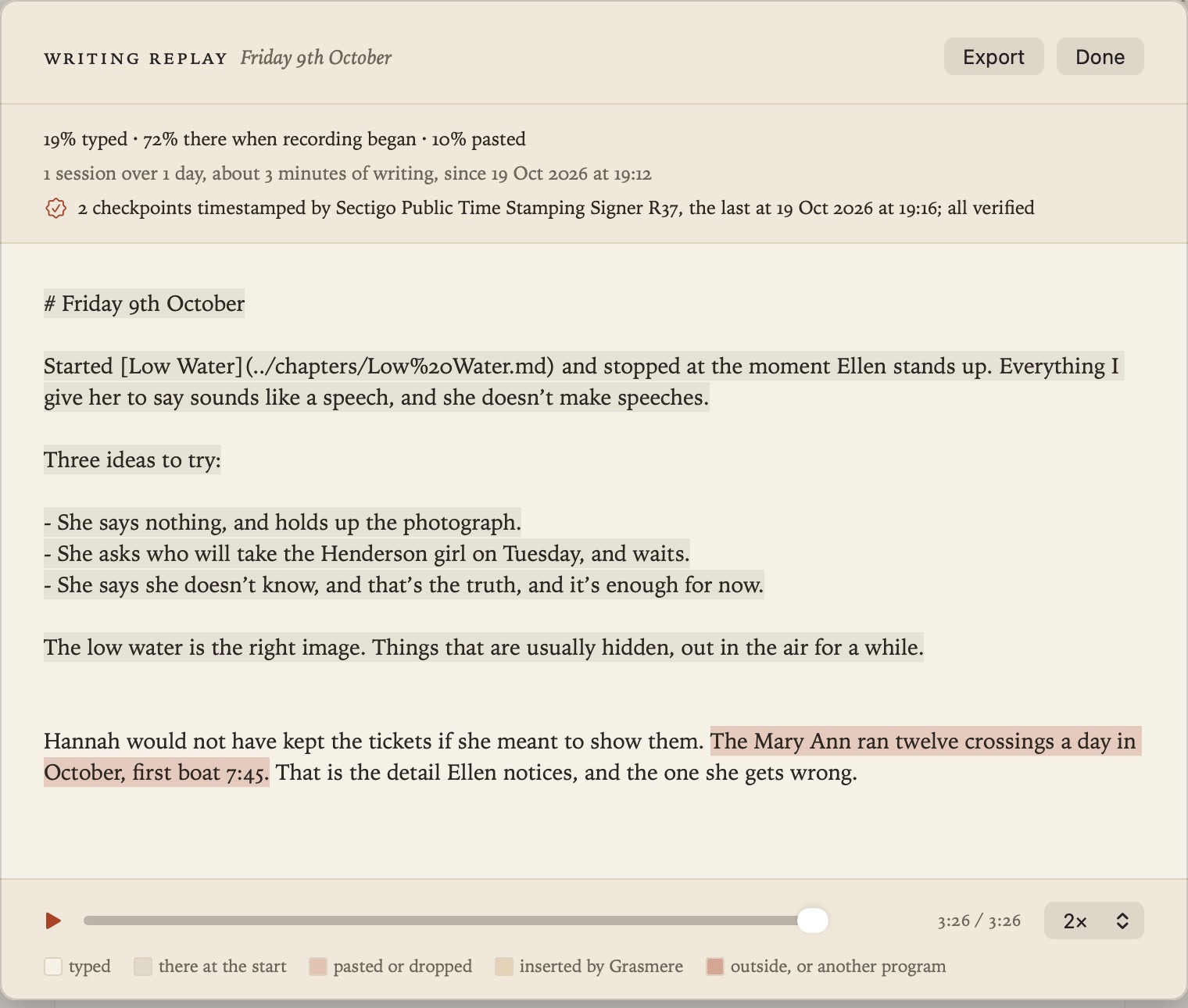Click the line 'She says she doesn't know…enough for now.'
The image size is (1188, 1008).
(x=403, y=584)
